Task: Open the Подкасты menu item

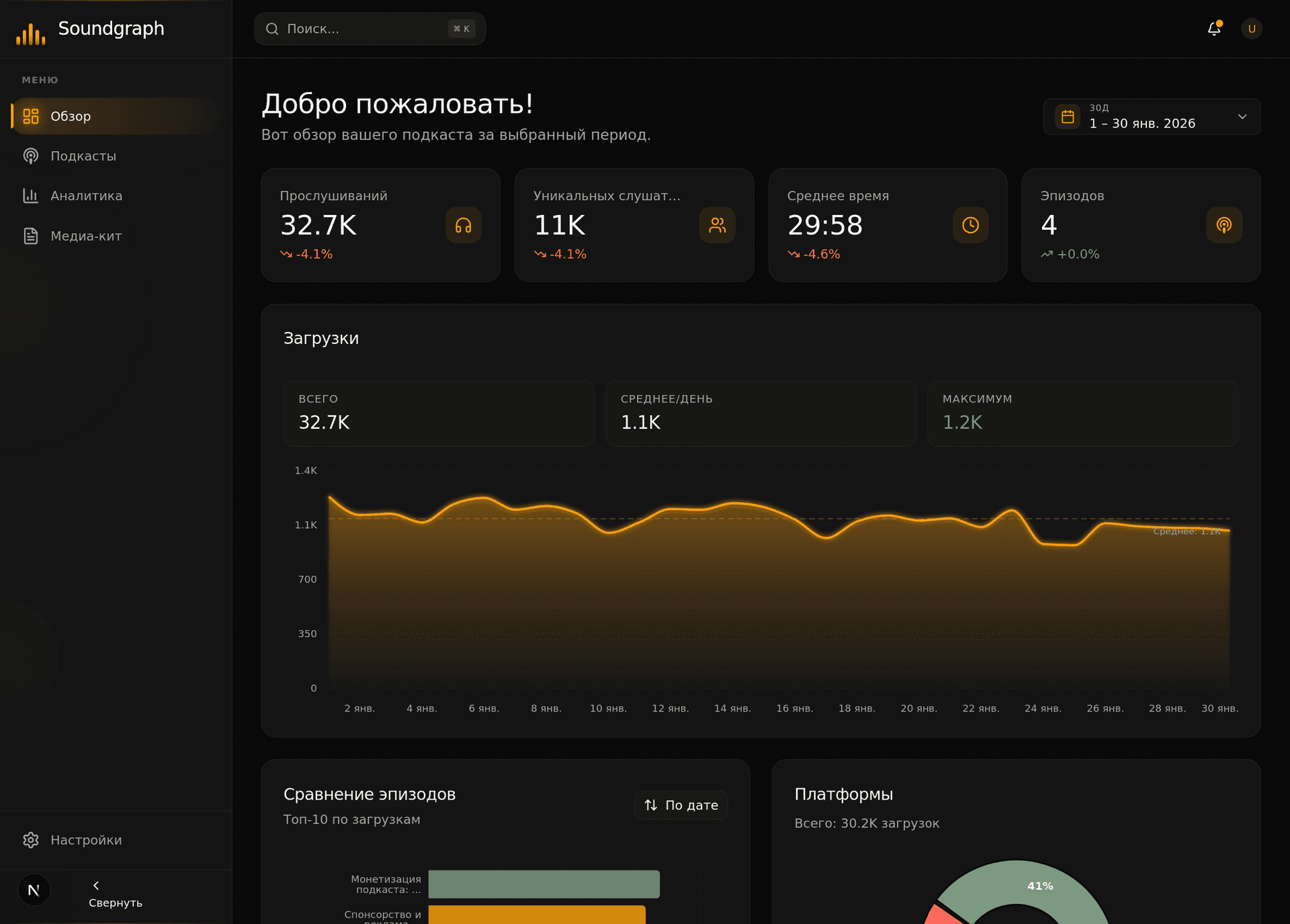Action: pos(83,156)
